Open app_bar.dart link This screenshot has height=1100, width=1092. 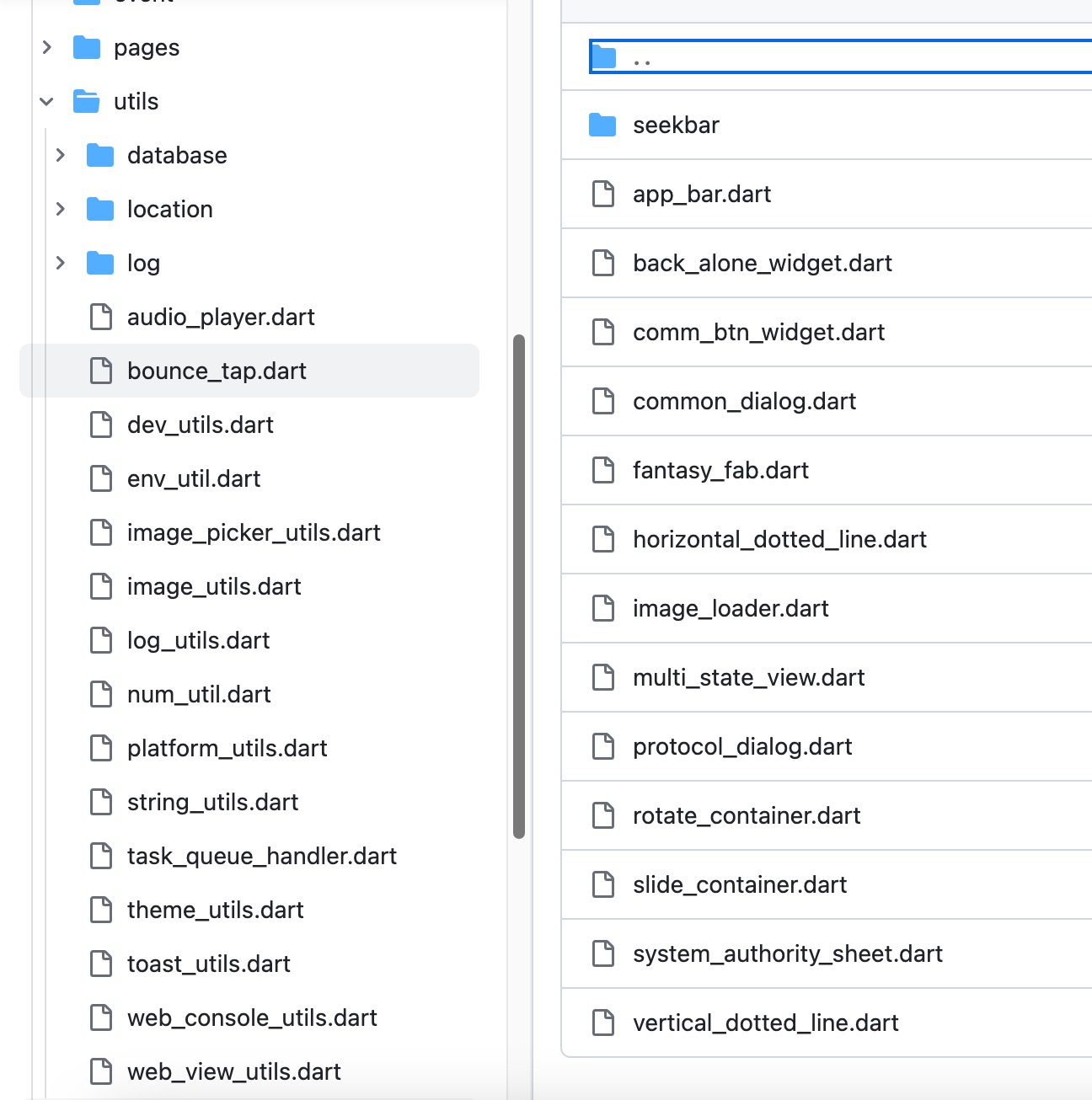click(702, 195)
